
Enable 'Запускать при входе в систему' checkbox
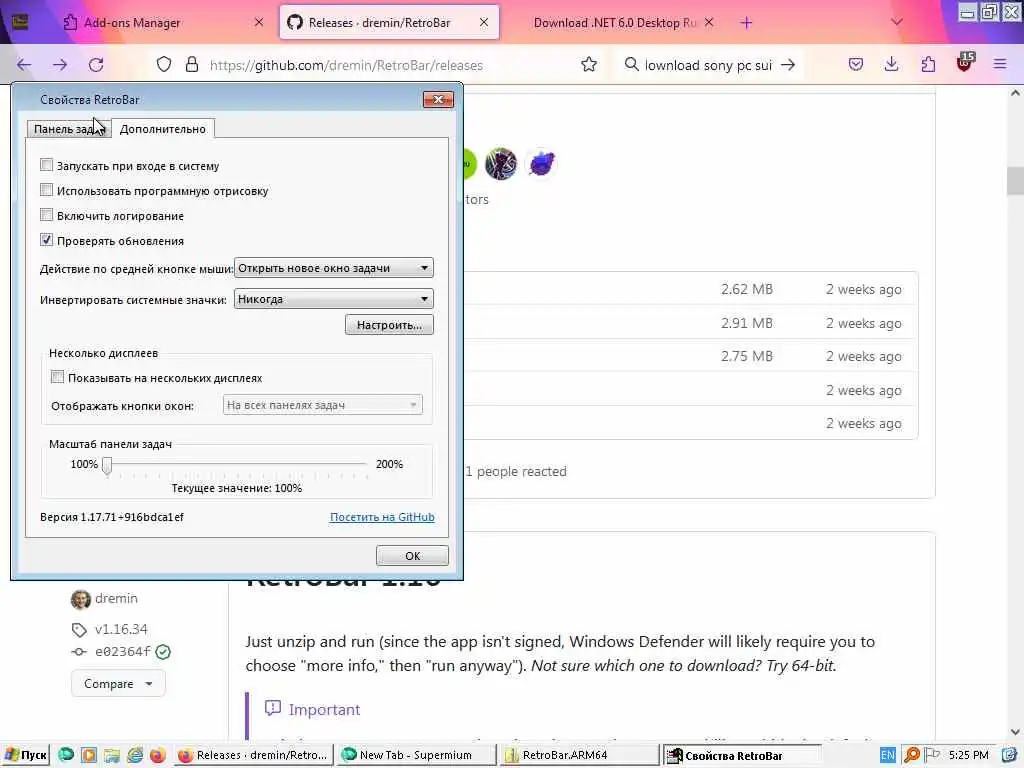(x=46, y=165)
